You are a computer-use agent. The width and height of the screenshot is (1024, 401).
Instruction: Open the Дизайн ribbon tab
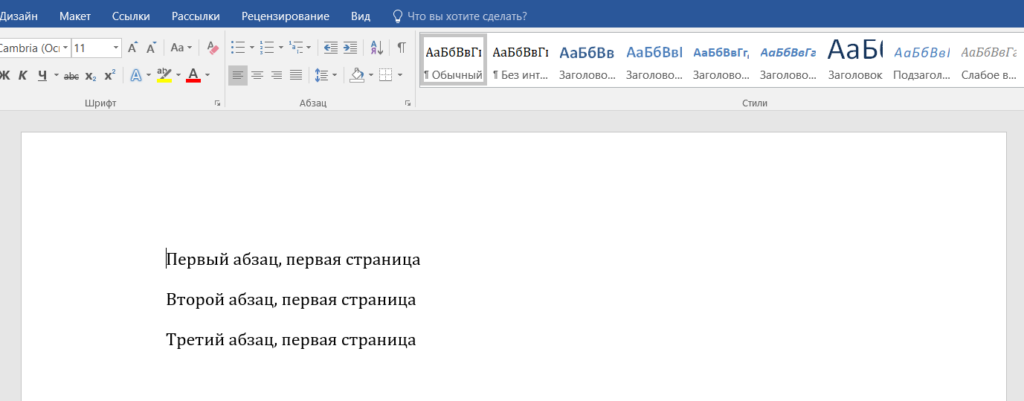(18, 16)
